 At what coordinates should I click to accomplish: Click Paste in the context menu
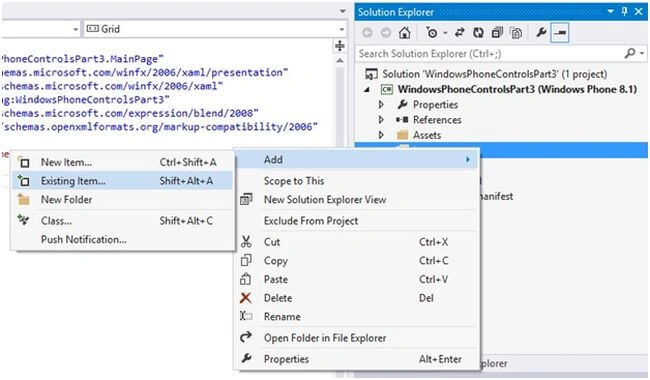coord(357,279)
